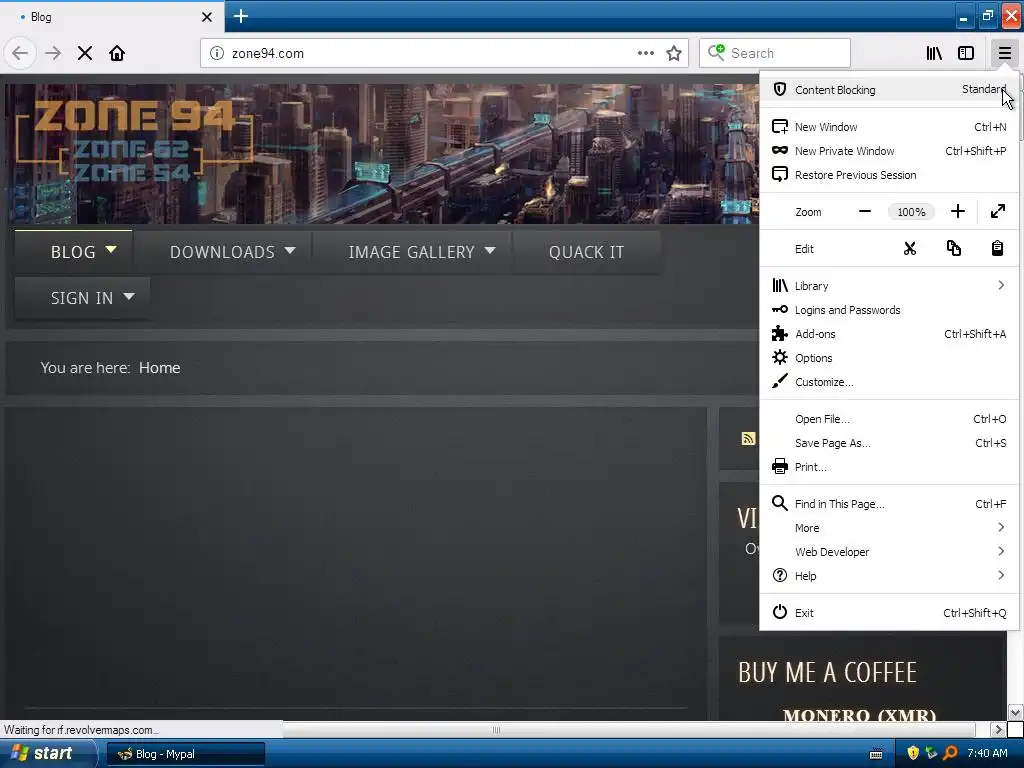This screenshot has height=768, width=1024.
Task: Click the QUACK IT nav link
Action: point(586,251)
